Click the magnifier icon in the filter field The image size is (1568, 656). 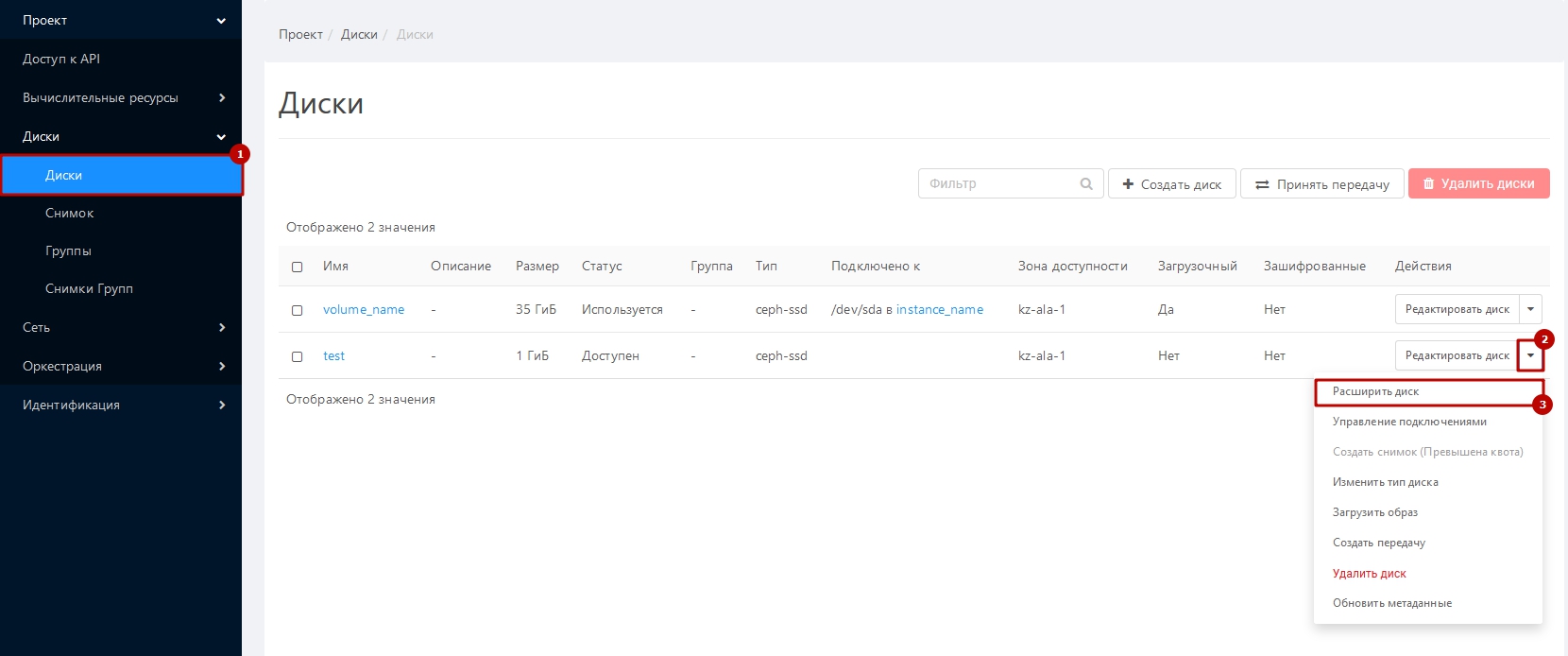(1086, 184)
